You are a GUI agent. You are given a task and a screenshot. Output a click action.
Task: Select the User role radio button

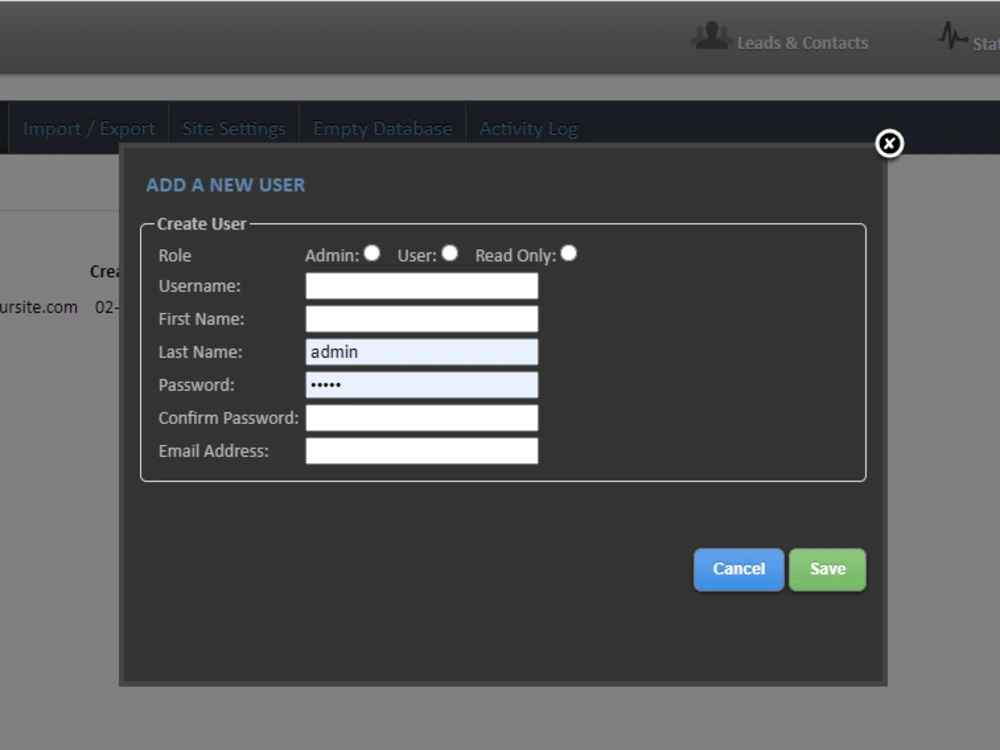coord(450,253)
